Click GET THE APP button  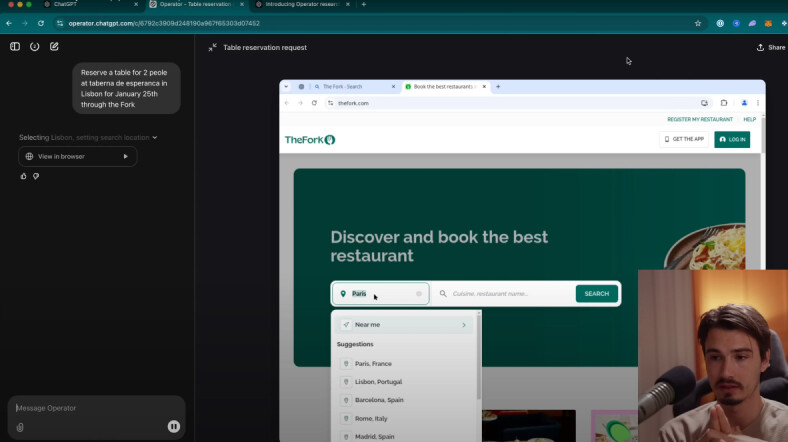[x=684, y=139]
